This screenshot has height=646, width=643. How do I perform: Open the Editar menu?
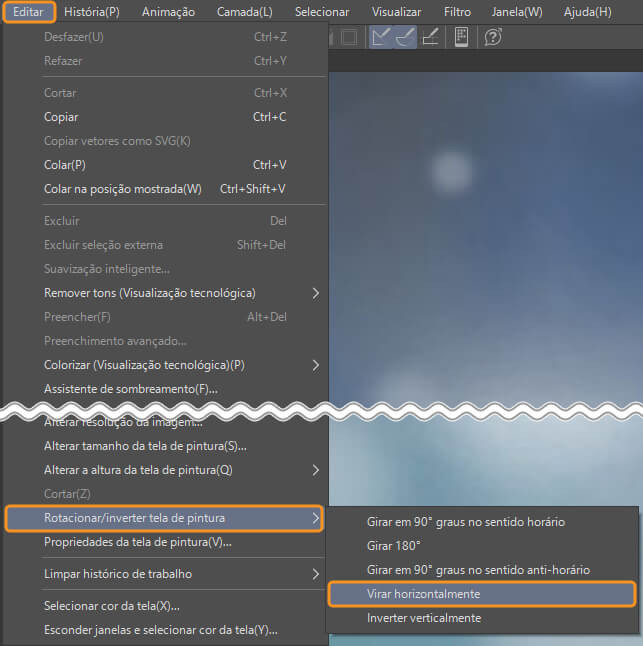click(x=27, y=12)
